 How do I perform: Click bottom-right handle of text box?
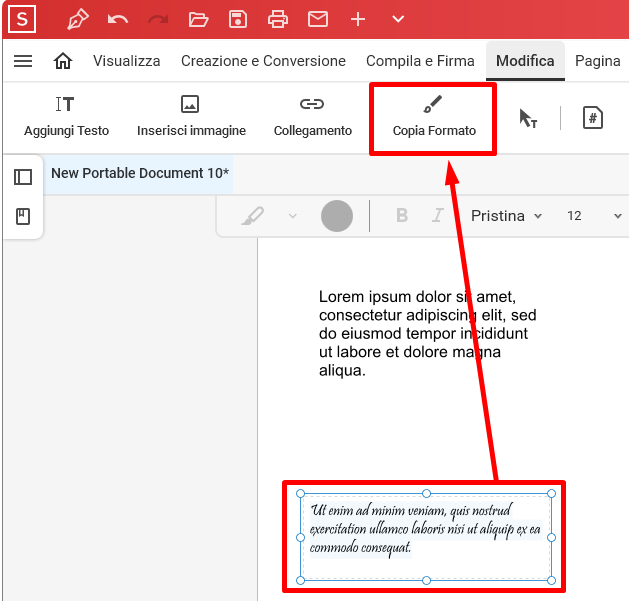[552, 580]
